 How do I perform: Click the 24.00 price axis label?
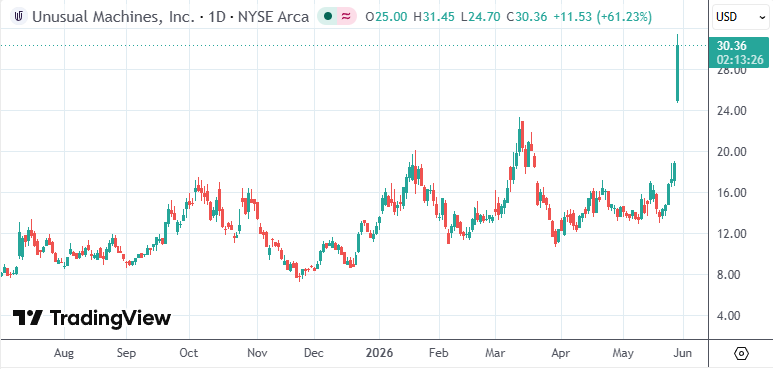click(732, 111)
